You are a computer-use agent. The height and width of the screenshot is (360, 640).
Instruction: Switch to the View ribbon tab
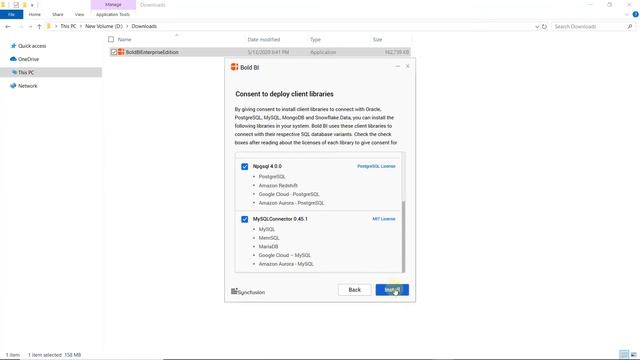[79, 14]
